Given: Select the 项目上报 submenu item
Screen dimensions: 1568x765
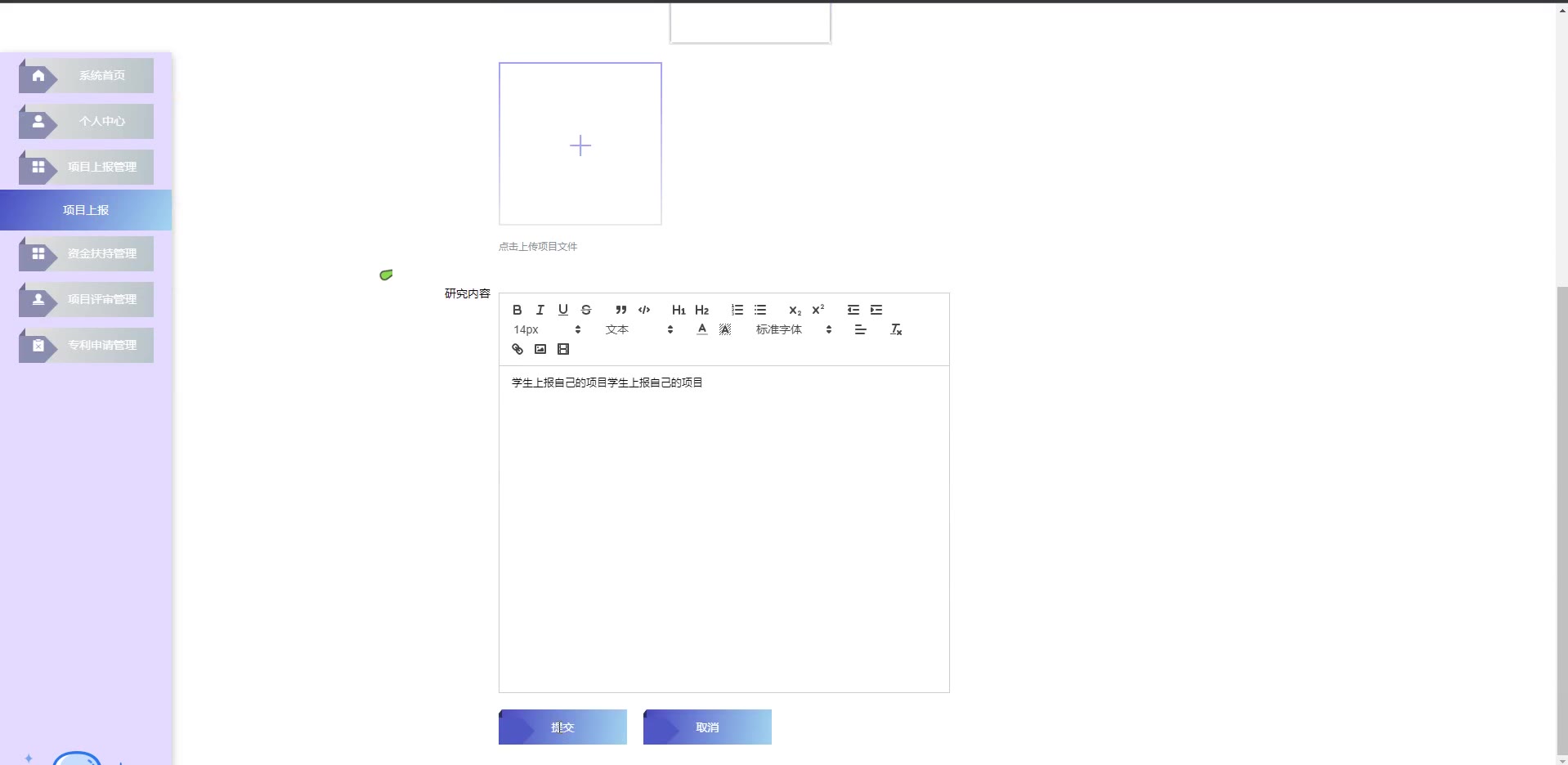Looking at the screenshot, I should pos(86,210).
